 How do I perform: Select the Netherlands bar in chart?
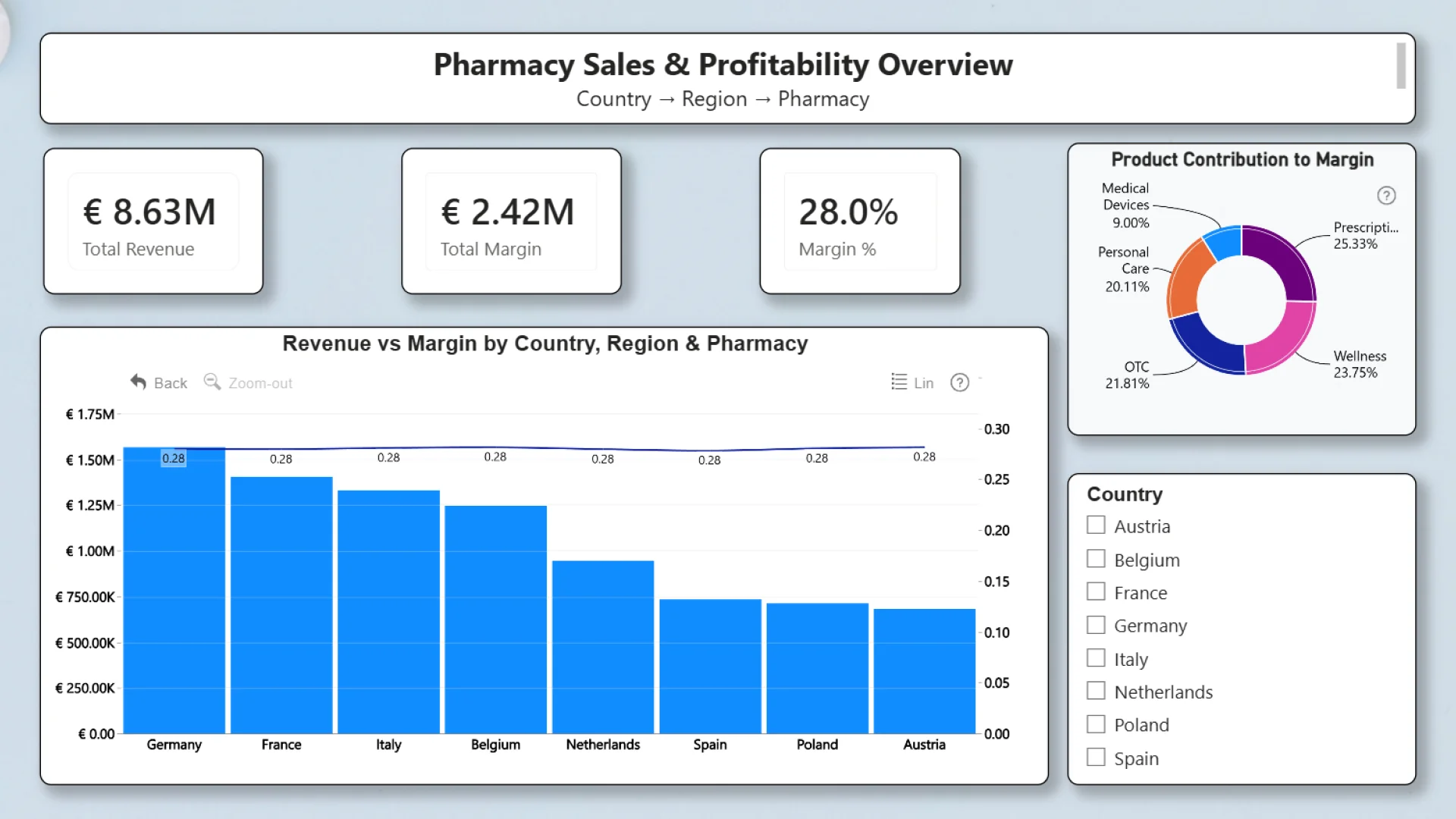coord(603,647)
